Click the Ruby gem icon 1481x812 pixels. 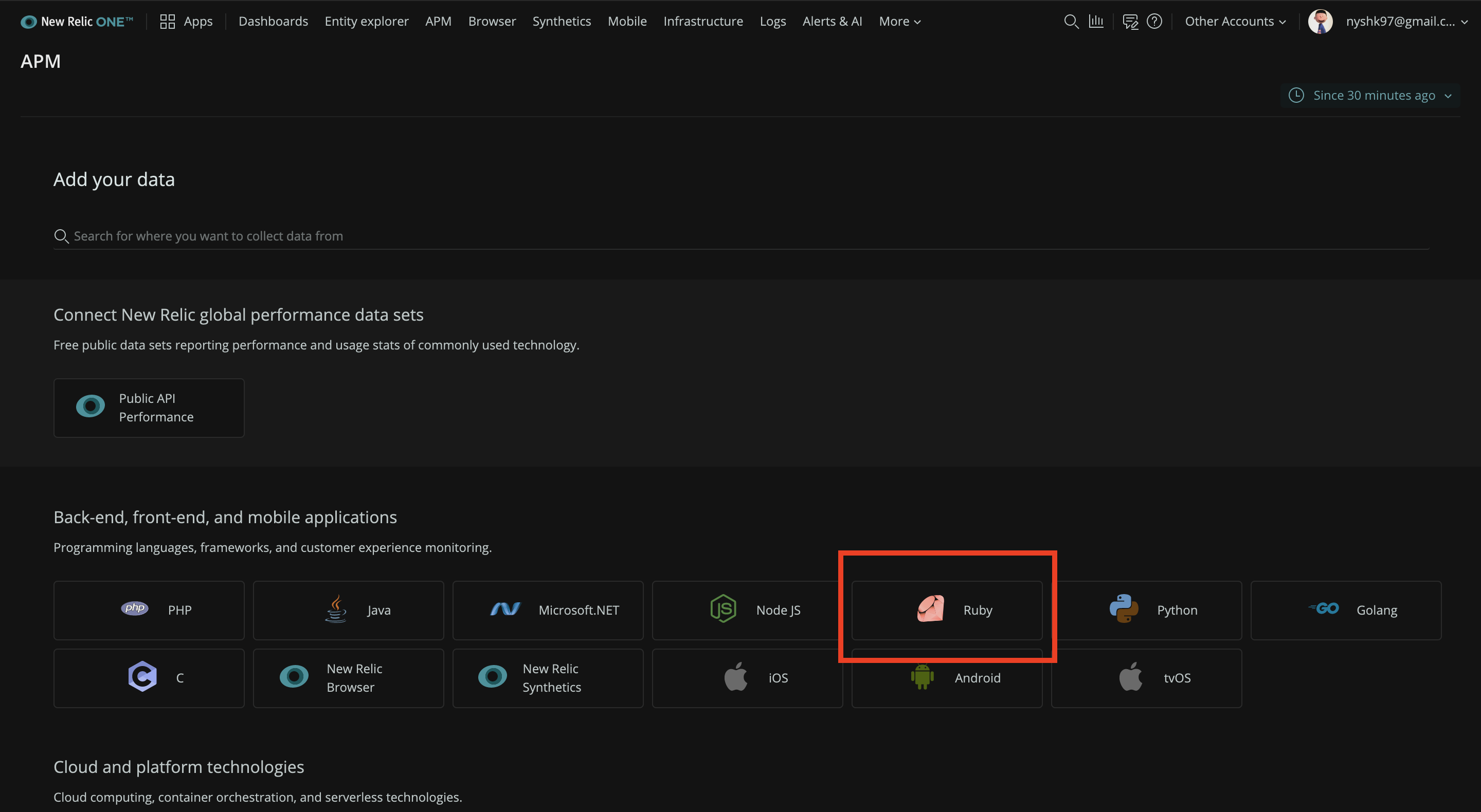tap(931, 608)
